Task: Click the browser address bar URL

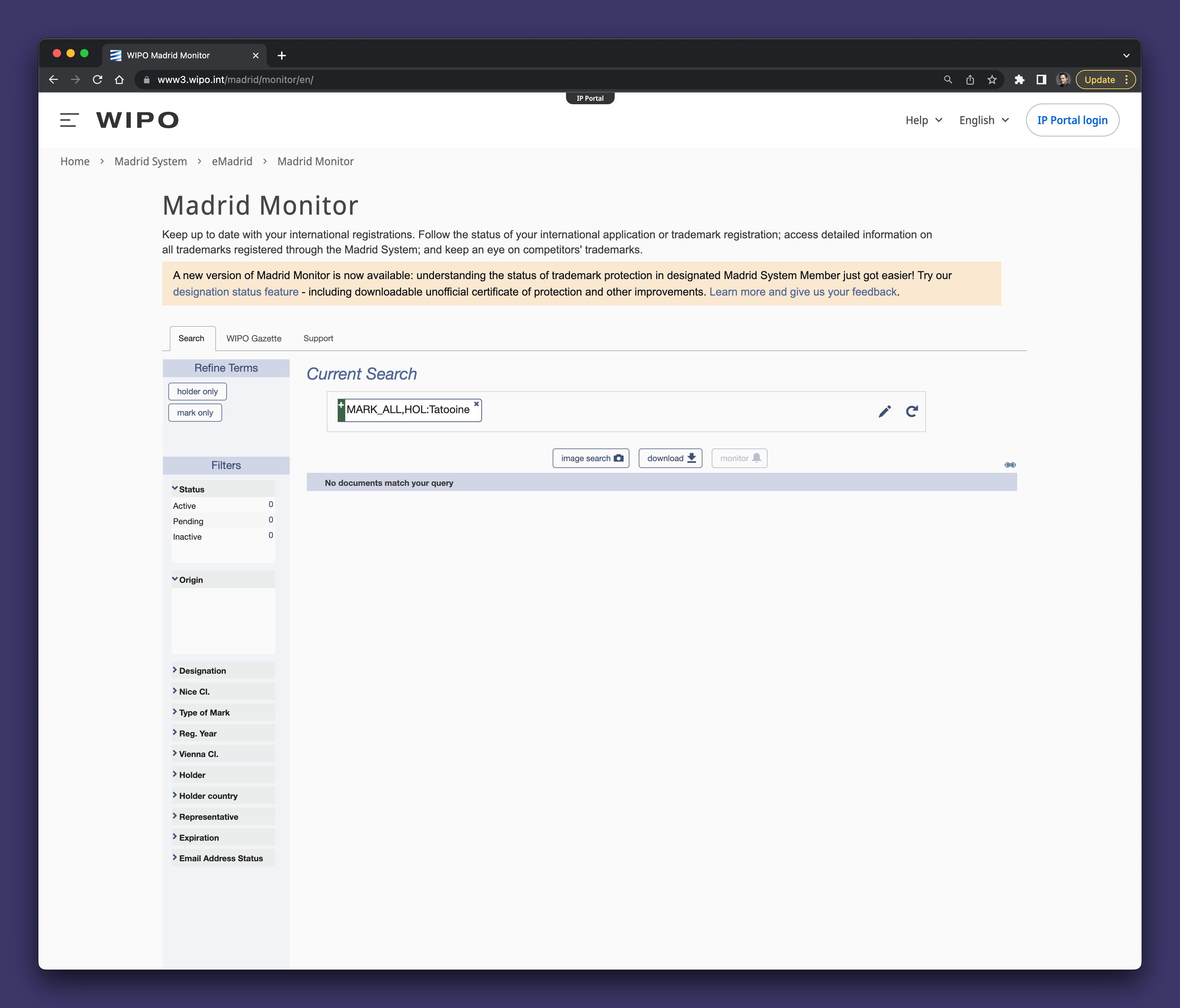Action: pyautogui.click(x=235, y=80)
